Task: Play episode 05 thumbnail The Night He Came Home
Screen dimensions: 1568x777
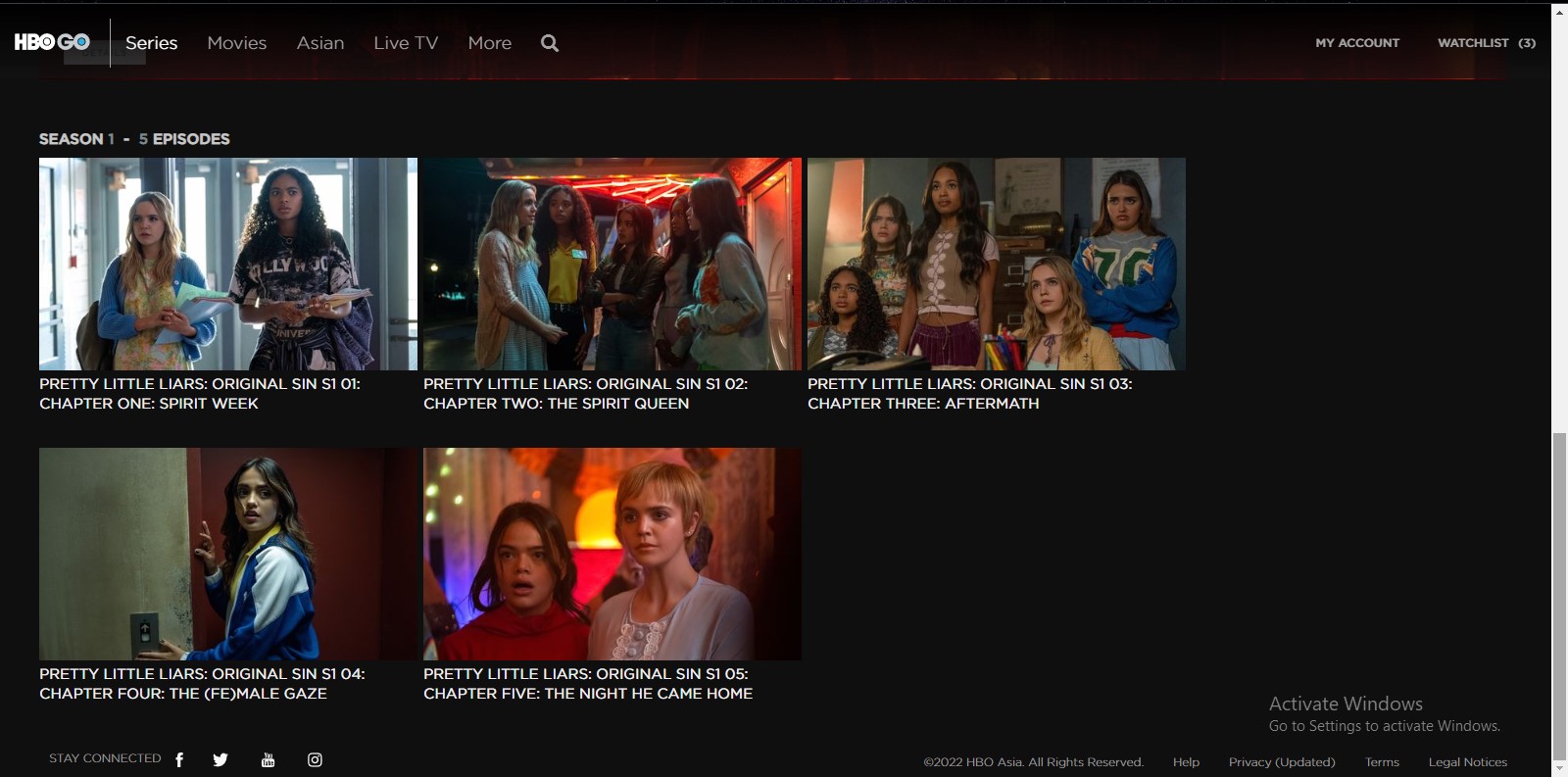Action: click(612, 554)
